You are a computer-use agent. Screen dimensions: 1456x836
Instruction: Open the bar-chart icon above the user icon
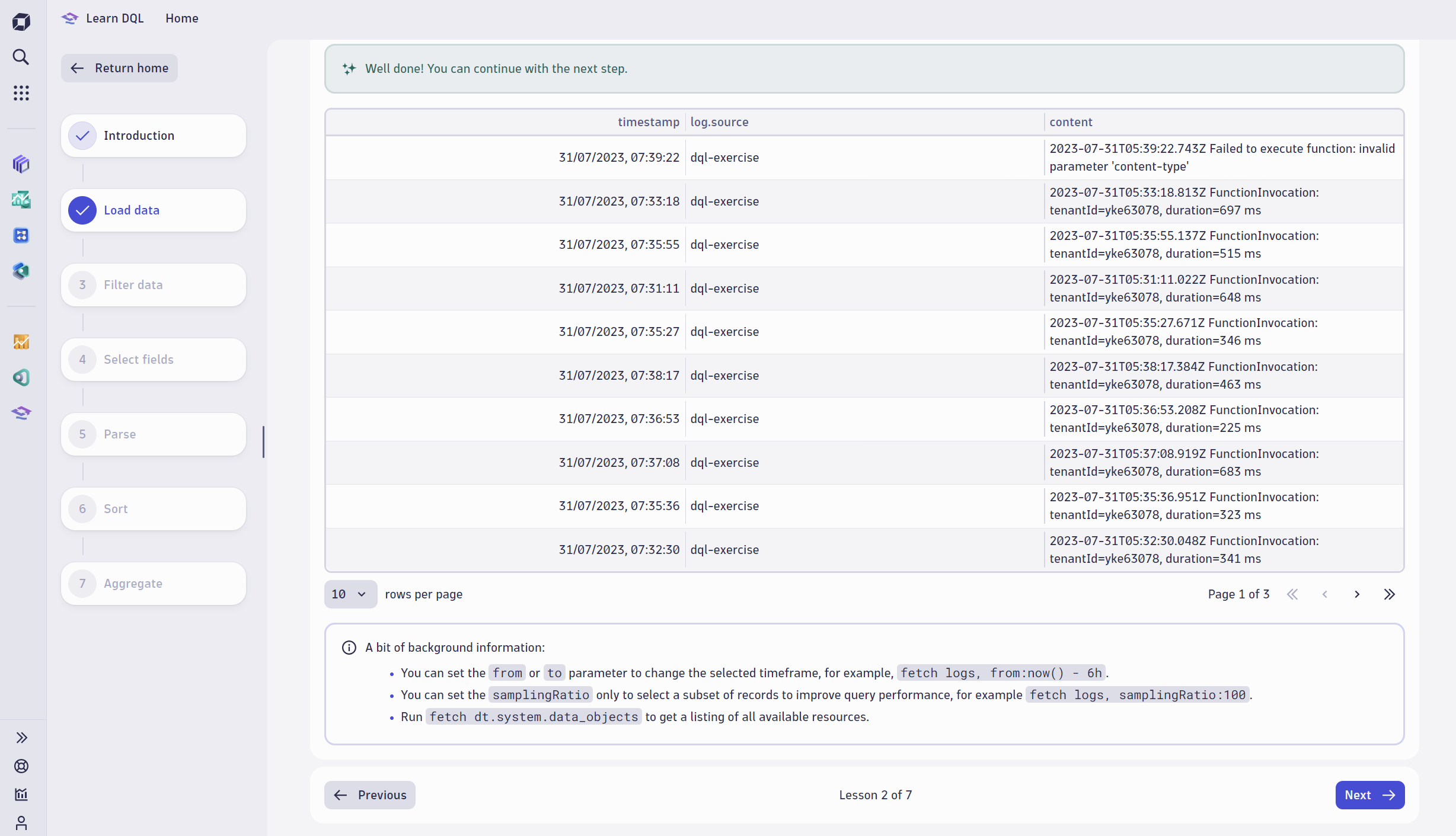(x=21, y=795)
